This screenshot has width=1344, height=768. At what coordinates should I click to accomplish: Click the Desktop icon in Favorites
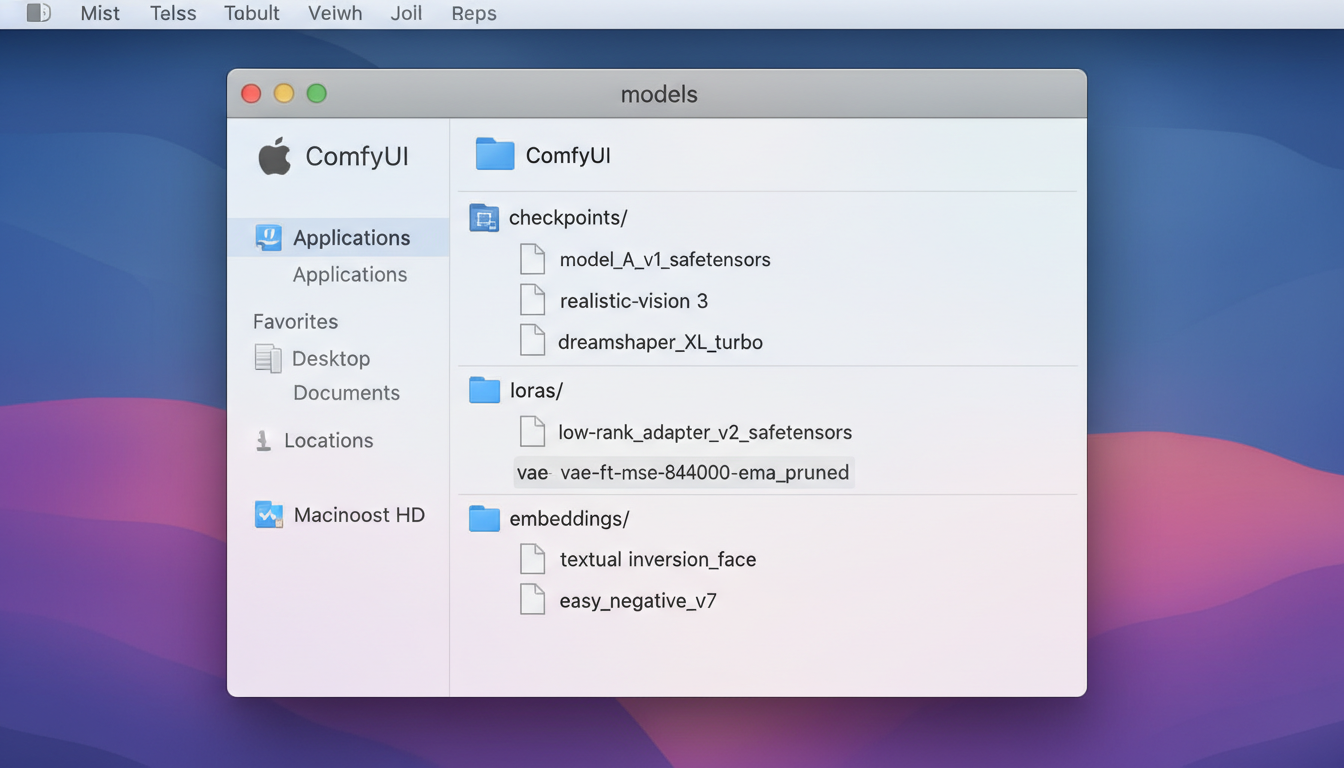[x=268, y=358]
